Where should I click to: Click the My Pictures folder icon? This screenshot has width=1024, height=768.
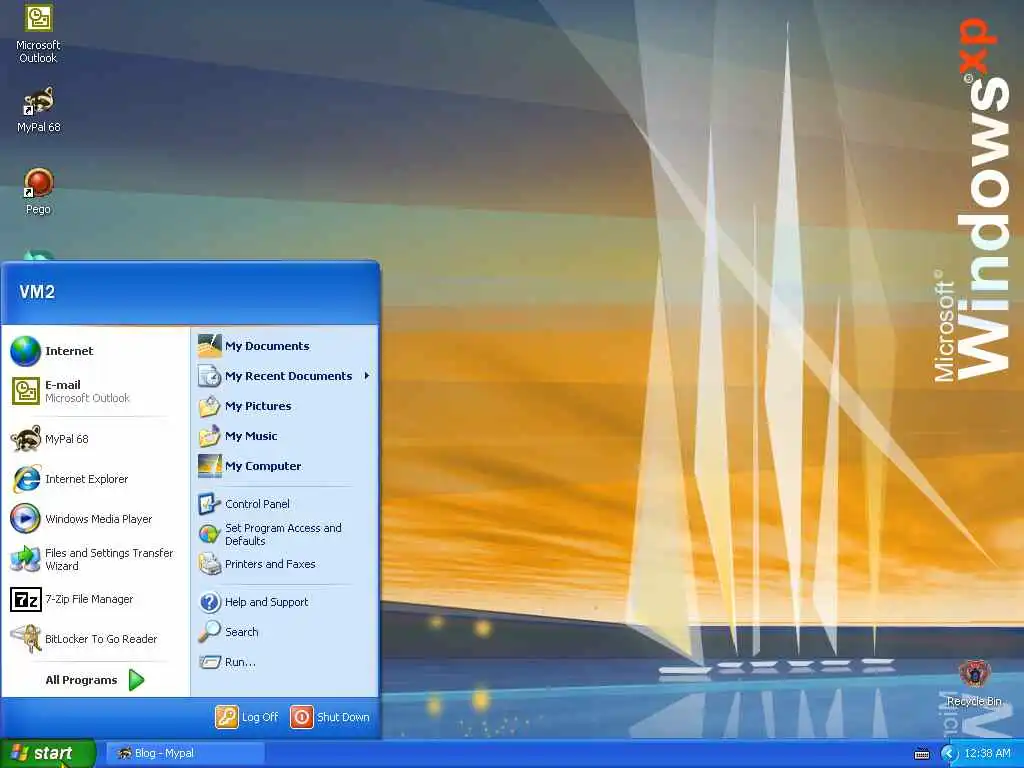210,406
